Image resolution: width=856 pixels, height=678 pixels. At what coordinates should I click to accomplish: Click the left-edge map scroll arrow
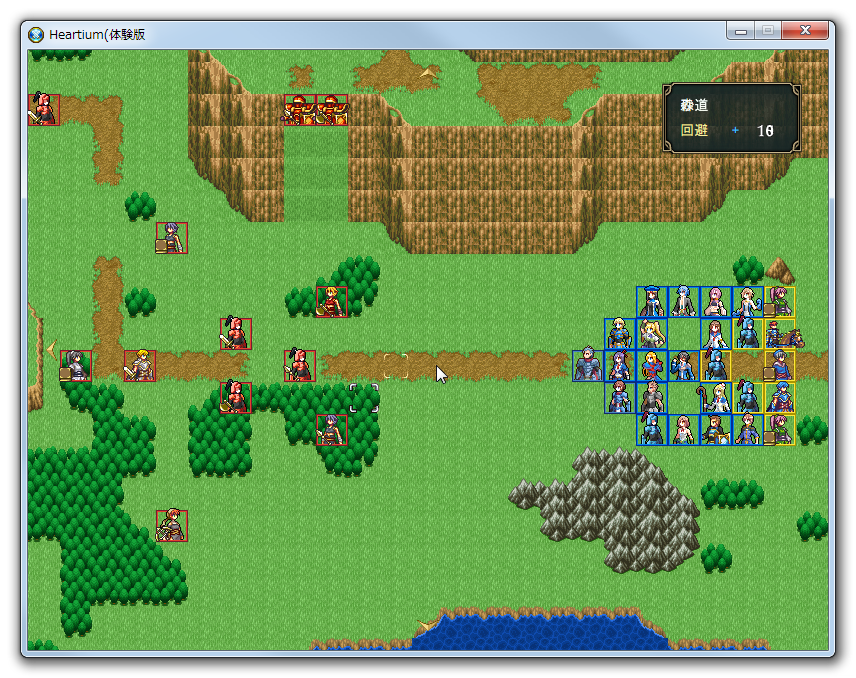51,348
